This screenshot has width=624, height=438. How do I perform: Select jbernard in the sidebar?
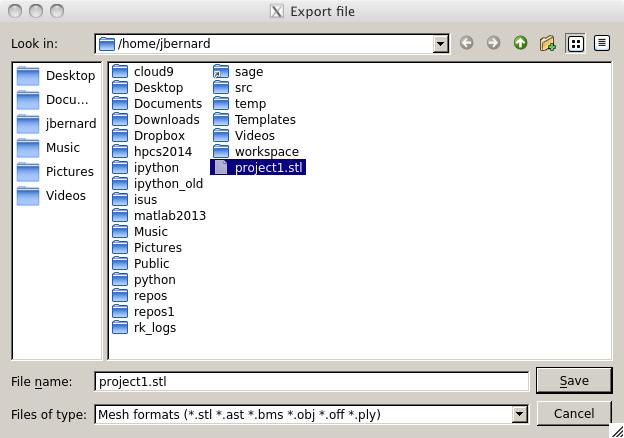coord(57,124)
